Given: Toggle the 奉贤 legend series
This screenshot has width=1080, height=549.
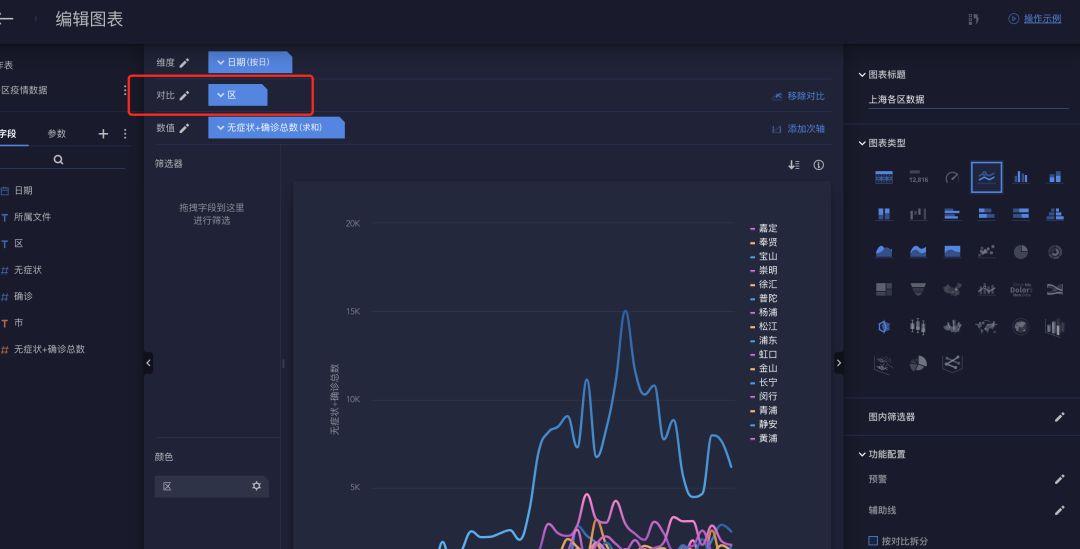Looking at the screenshot, I should [764, 242].
